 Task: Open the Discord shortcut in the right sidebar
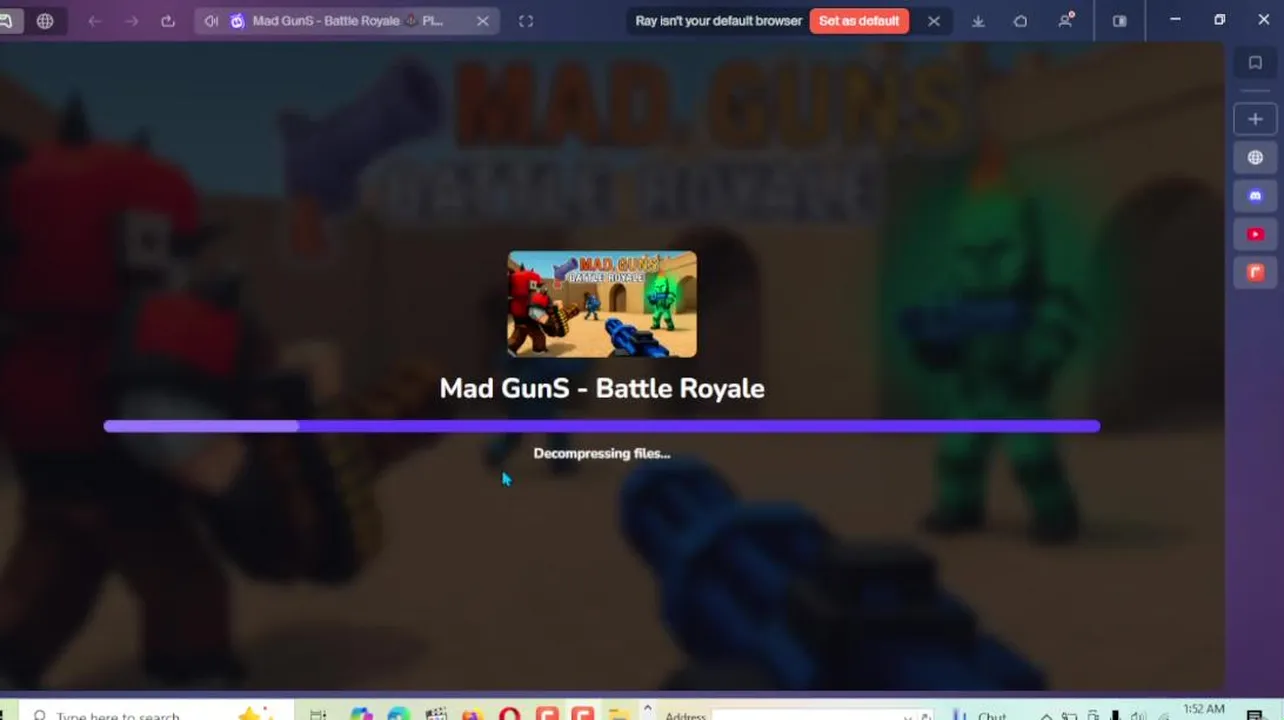tap(1255, 196)
